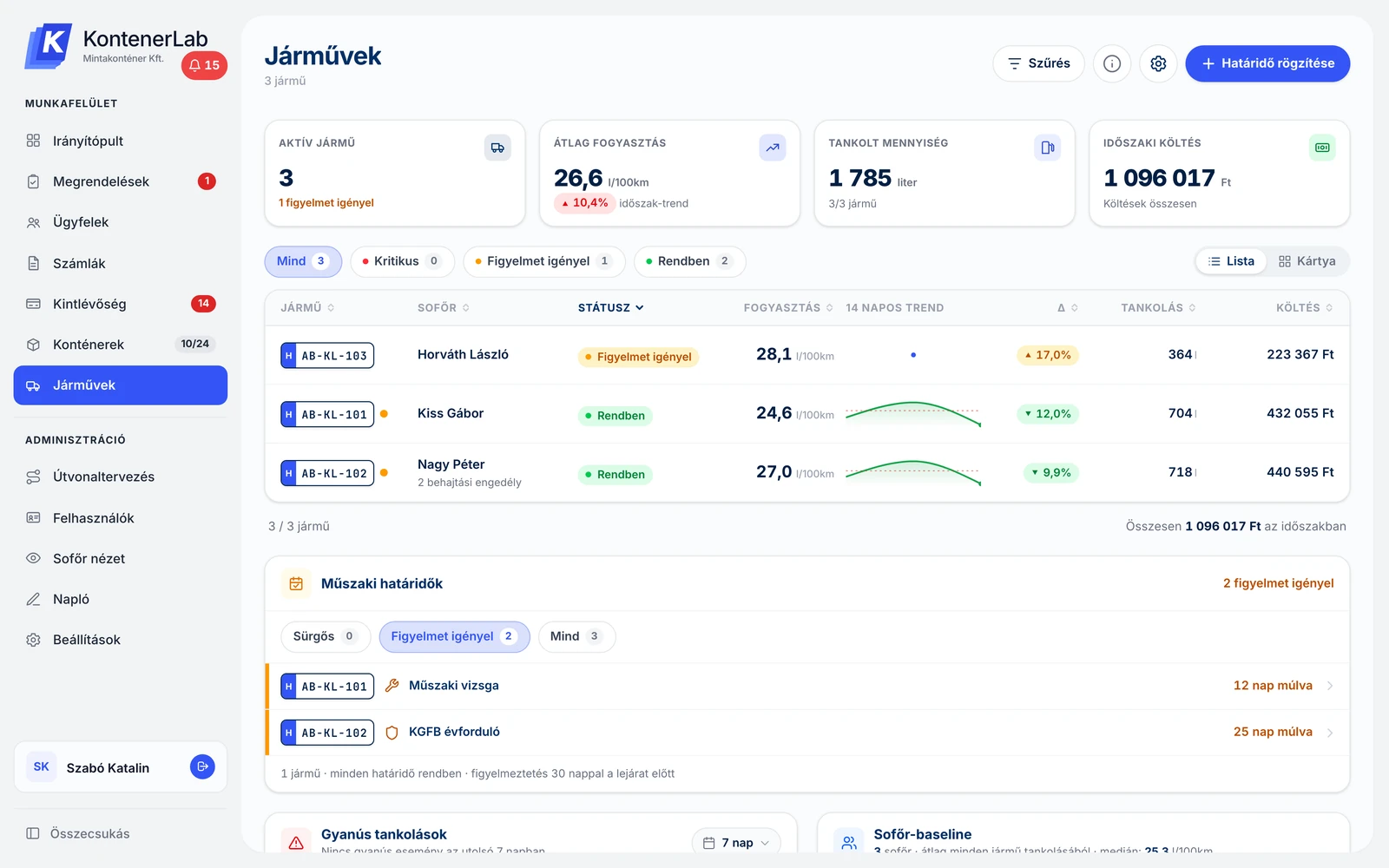Switch to Lista view
This screenshot has height=868, width=1389.
pos(1232,261)
